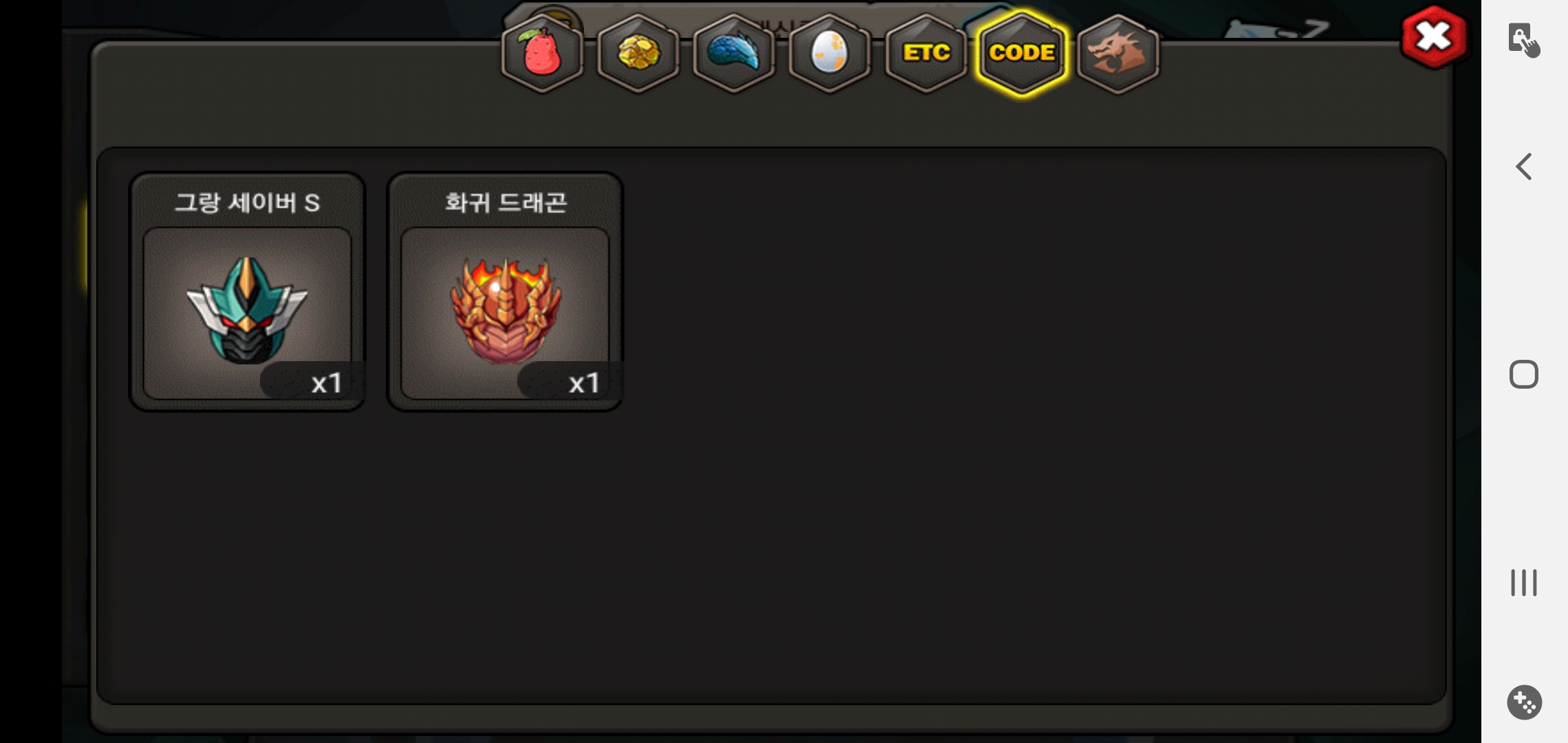Open the brown dragon head tab
This screenshot has width=1568, height=743.
coord(1118,53)
